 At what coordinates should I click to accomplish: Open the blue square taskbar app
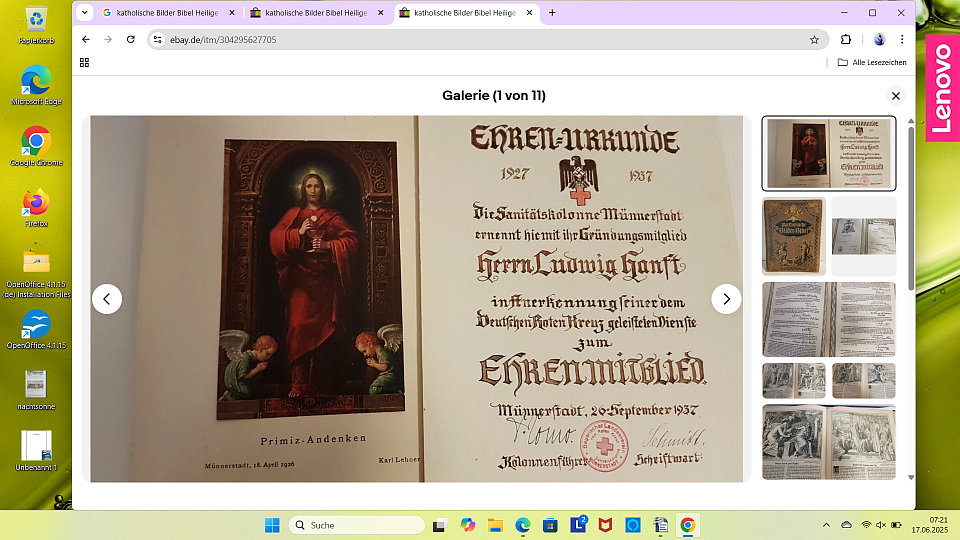[633, 525]
